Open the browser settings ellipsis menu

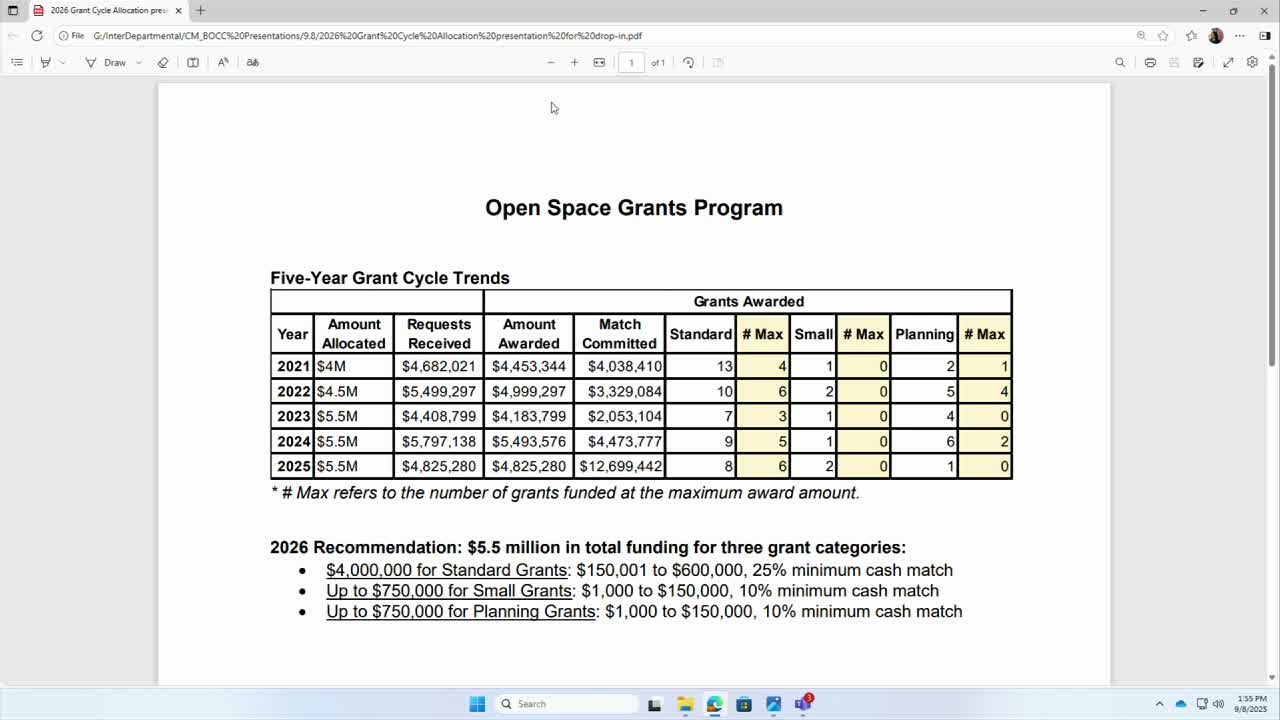[x=1240, y=35]
